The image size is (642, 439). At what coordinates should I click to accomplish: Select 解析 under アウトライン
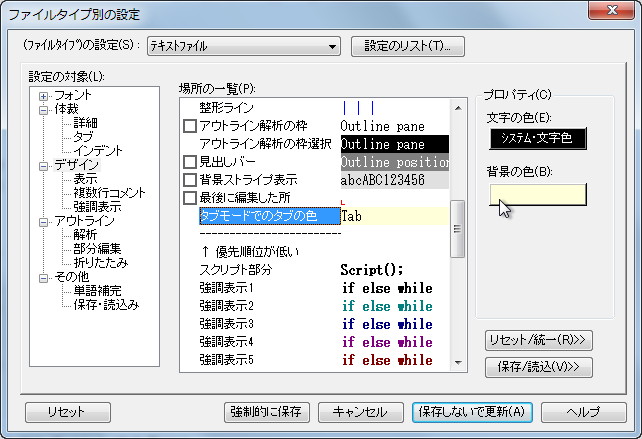click(x=85, y=235)
